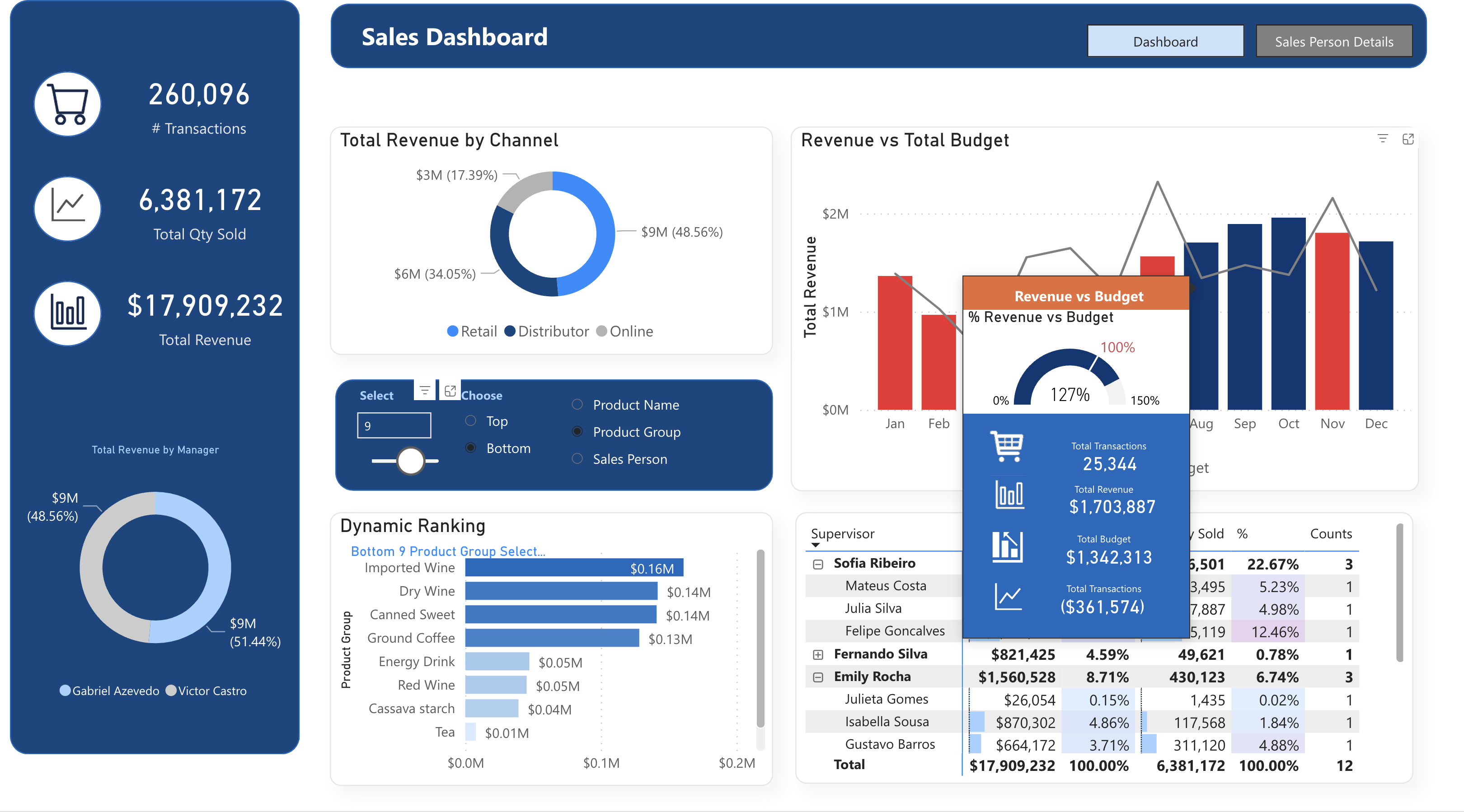Click focus mode icon beside Choose label

pos(450,391)
